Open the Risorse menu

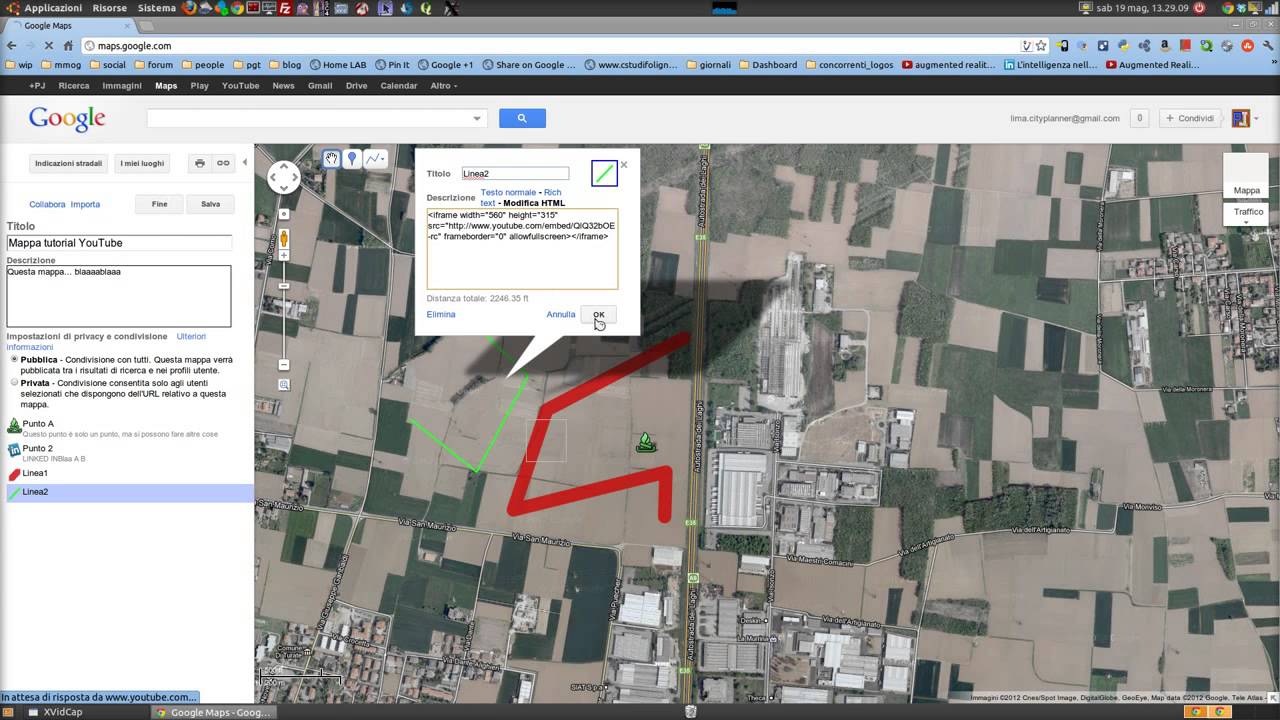[110, 8]
